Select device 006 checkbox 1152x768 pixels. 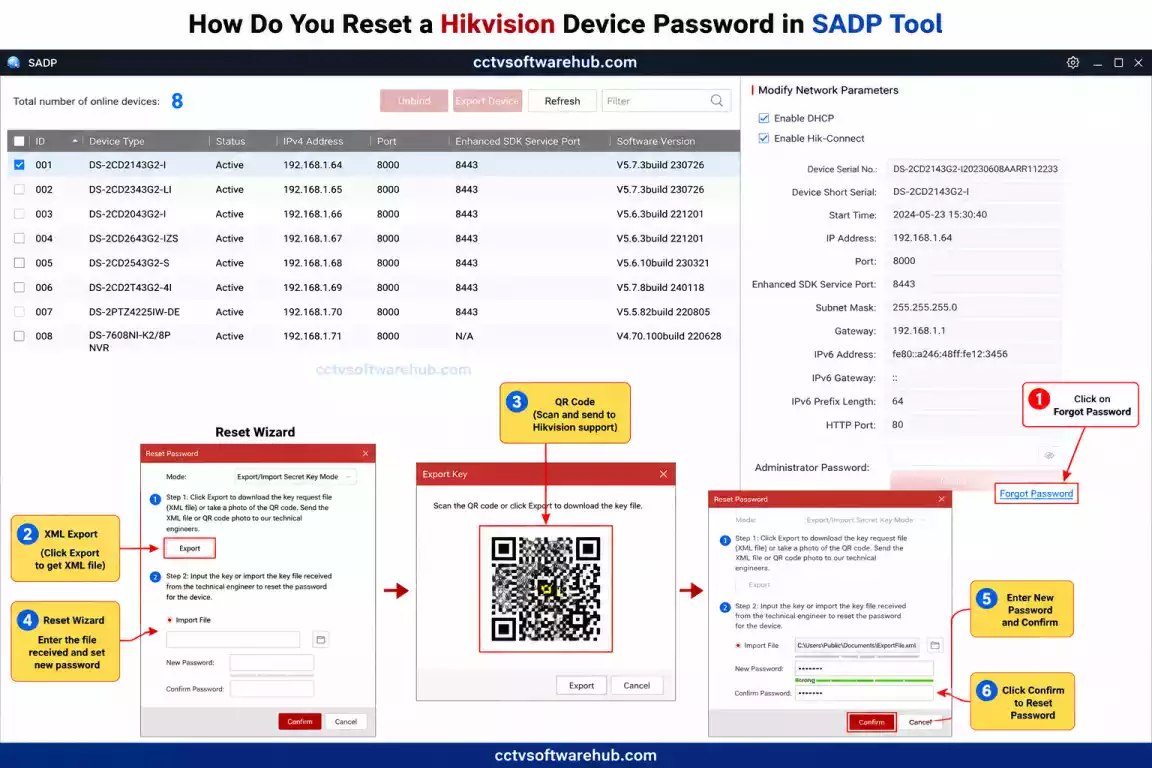(19, 287)
